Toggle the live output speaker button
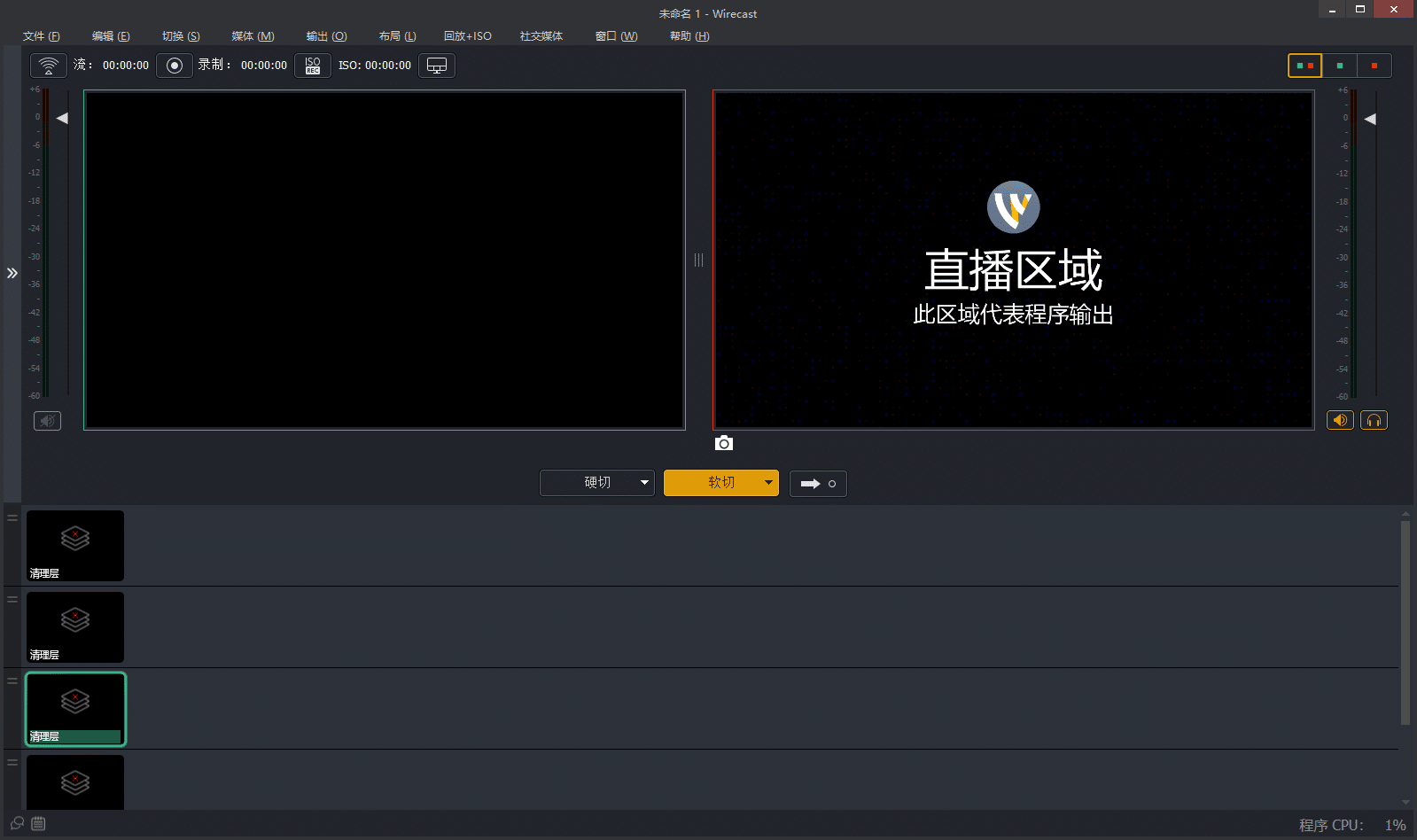 click(1340, 420)
